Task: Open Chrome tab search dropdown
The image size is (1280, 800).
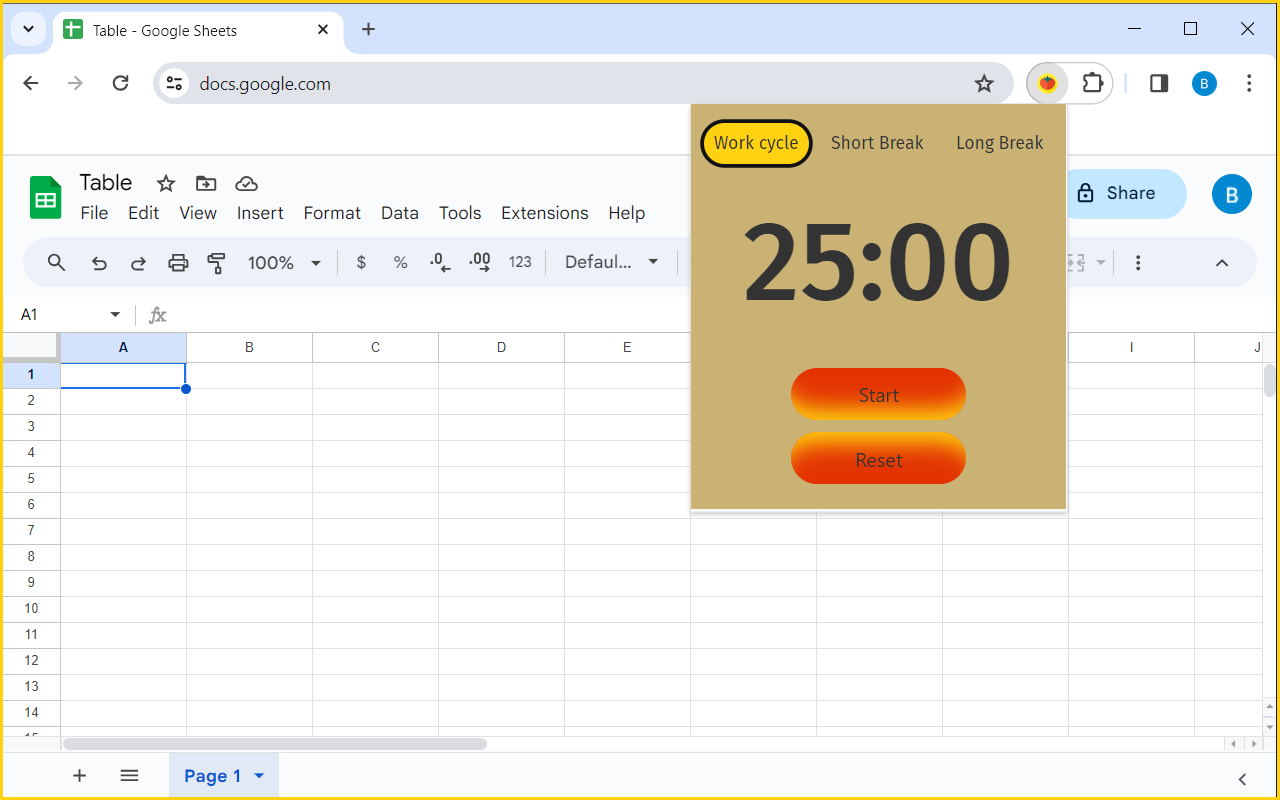Action: [x=28, y=30]
